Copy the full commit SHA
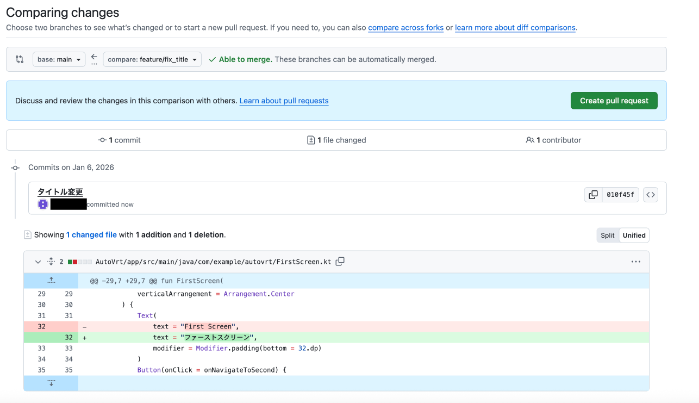This screenshot has height=403, width=699. click(x=593, y=195)
